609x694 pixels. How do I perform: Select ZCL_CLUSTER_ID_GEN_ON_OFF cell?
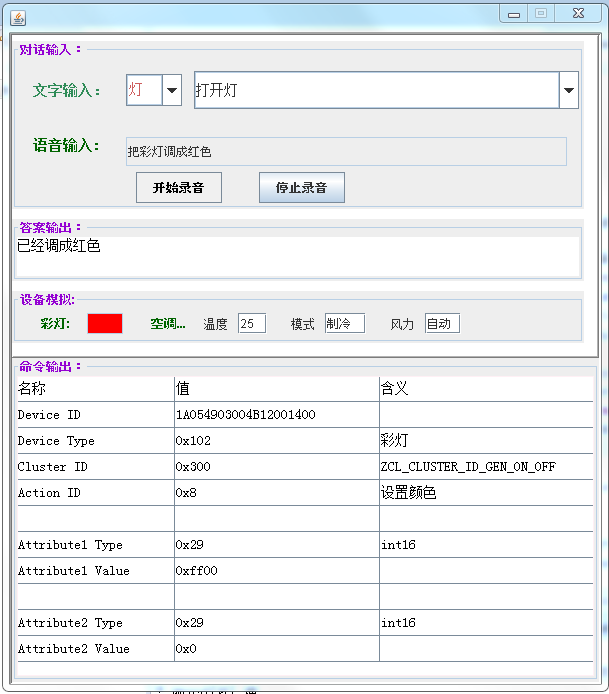coord(486,467)
